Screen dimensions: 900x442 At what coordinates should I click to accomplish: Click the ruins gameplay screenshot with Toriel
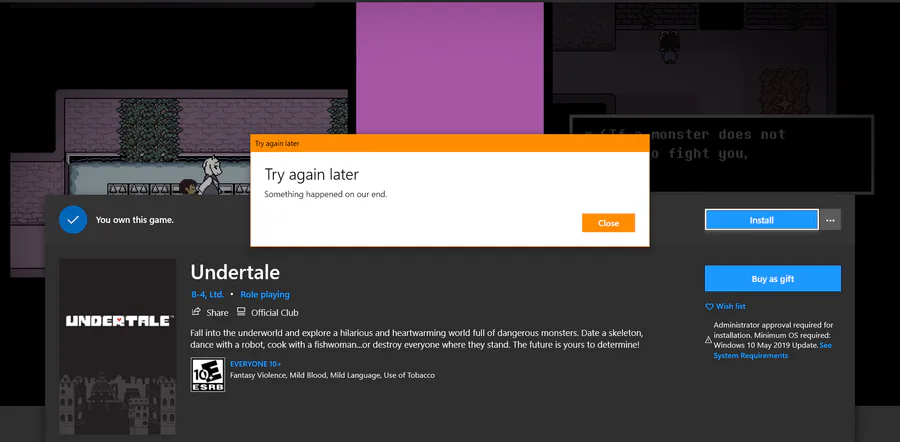[x=179, y=142]
